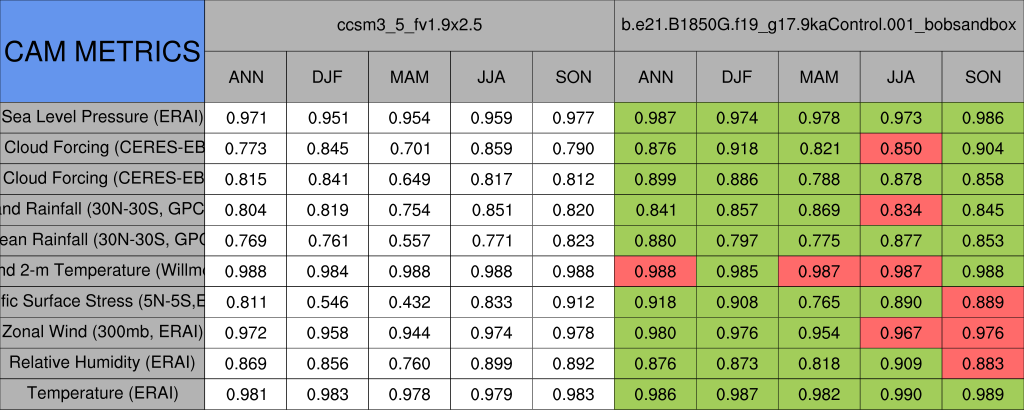This screenshot has width=1024, height=410.
Task: Open the b.e21.B1850G 9kaControl model header
Action: (x=819, y=26)
